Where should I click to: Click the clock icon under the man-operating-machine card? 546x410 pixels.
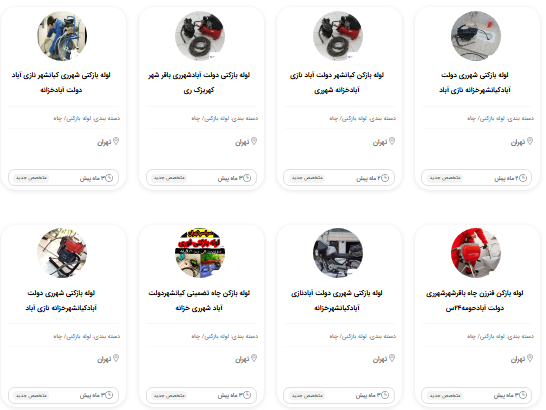[x=109, y=178]
